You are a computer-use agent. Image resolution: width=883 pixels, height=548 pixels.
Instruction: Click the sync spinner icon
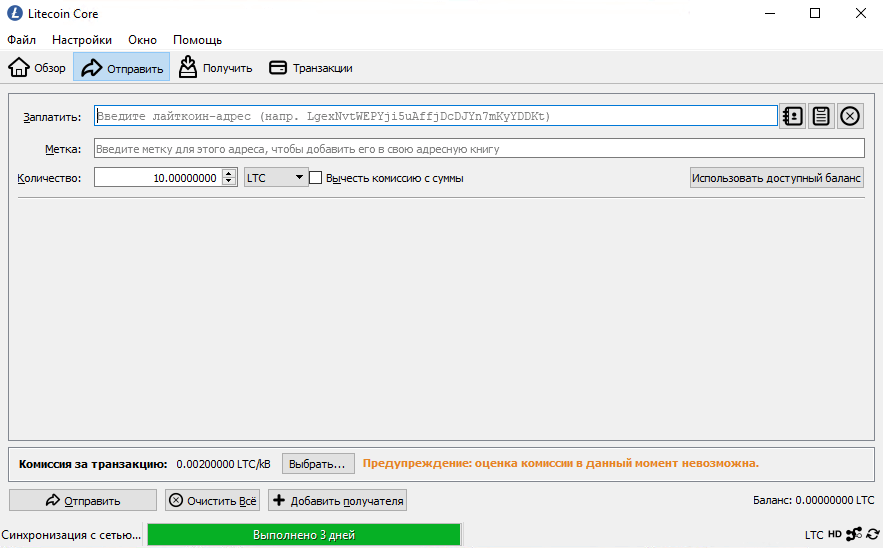click(x=872, y=535)
